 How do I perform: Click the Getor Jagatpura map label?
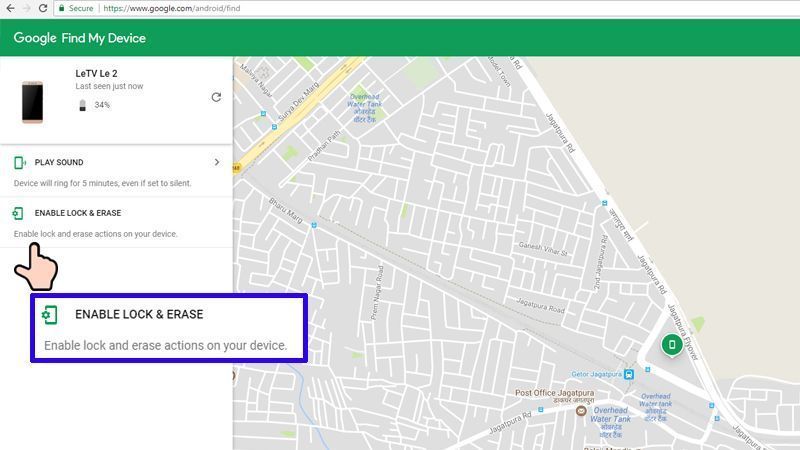coord(596,374)
